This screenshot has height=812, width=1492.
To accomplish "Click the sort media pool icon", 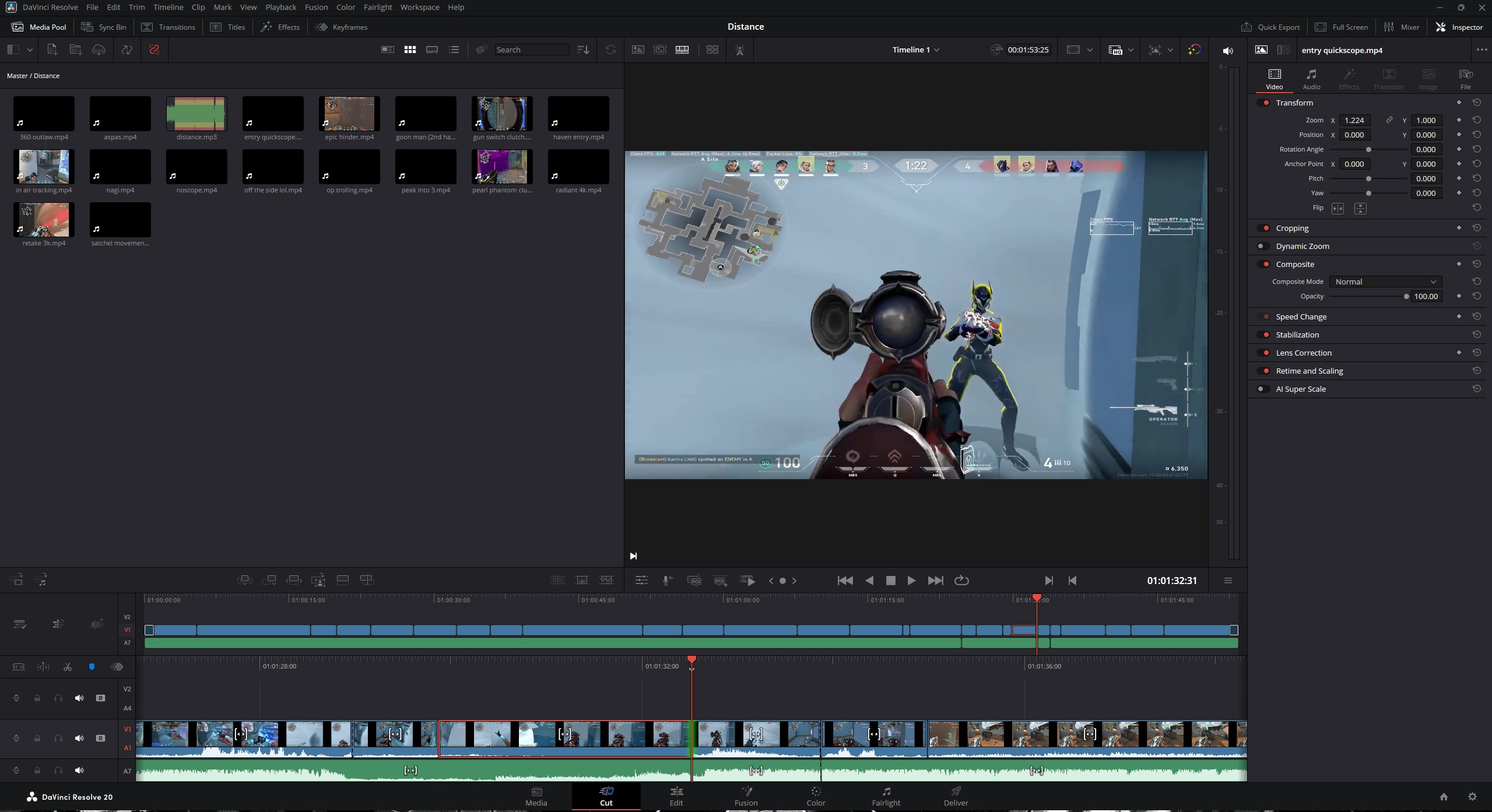I will click(x=582, y=50).
